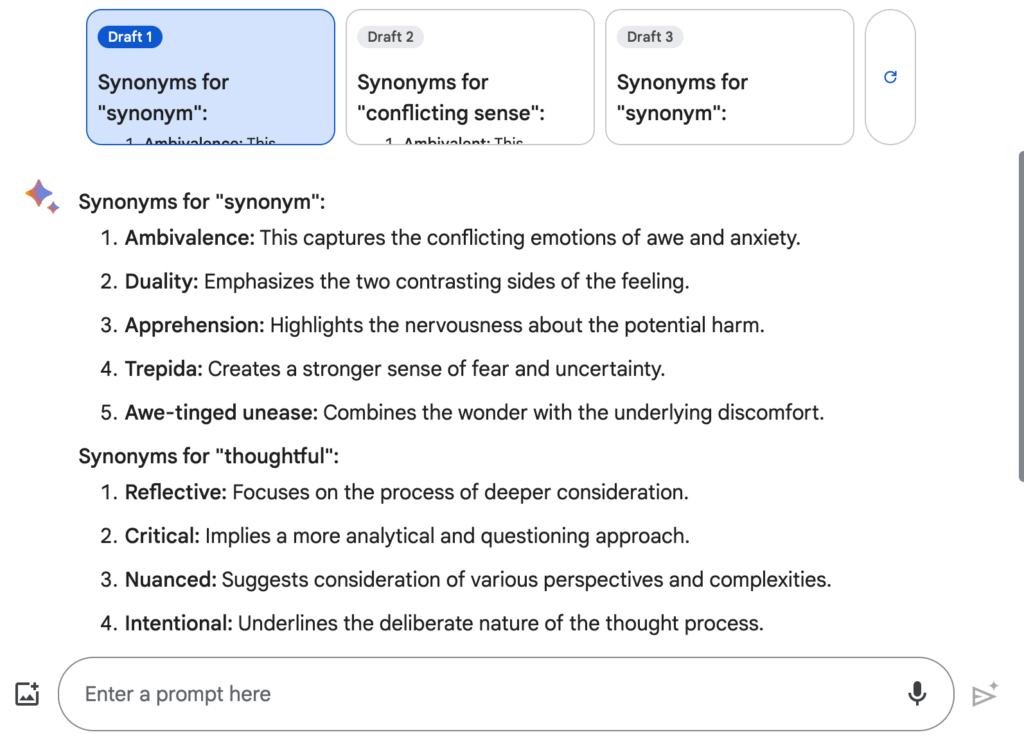Switch to the Draft 2 card

pos(470,77)
